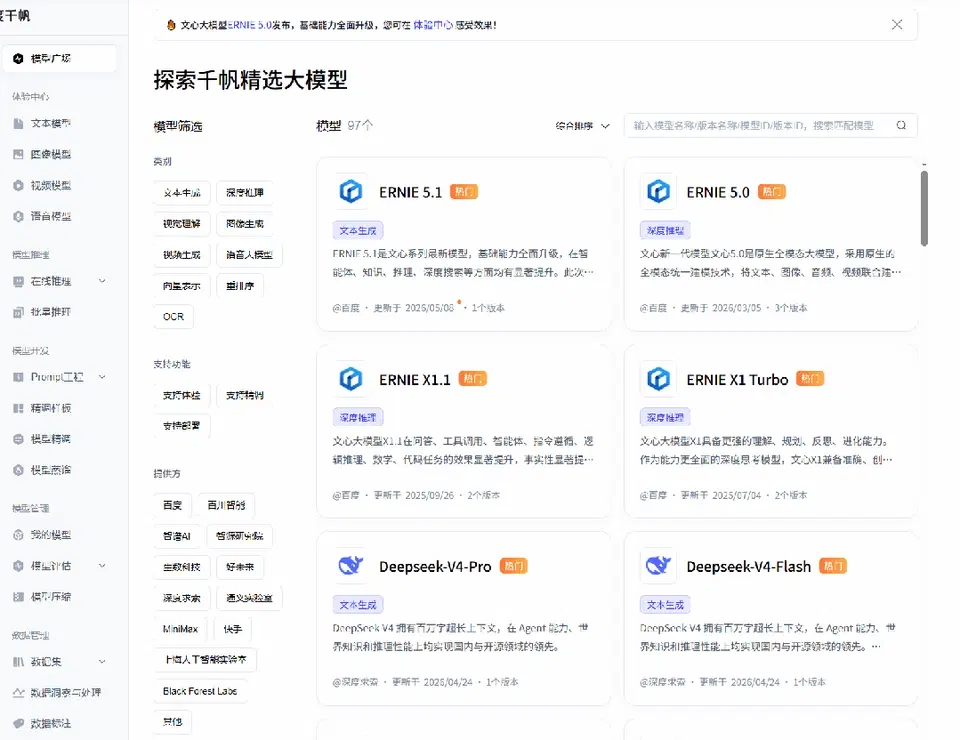The image size is (960, 740).
Task: Click the 批量推理 icon in sidebar
Action: coord(18,312)
